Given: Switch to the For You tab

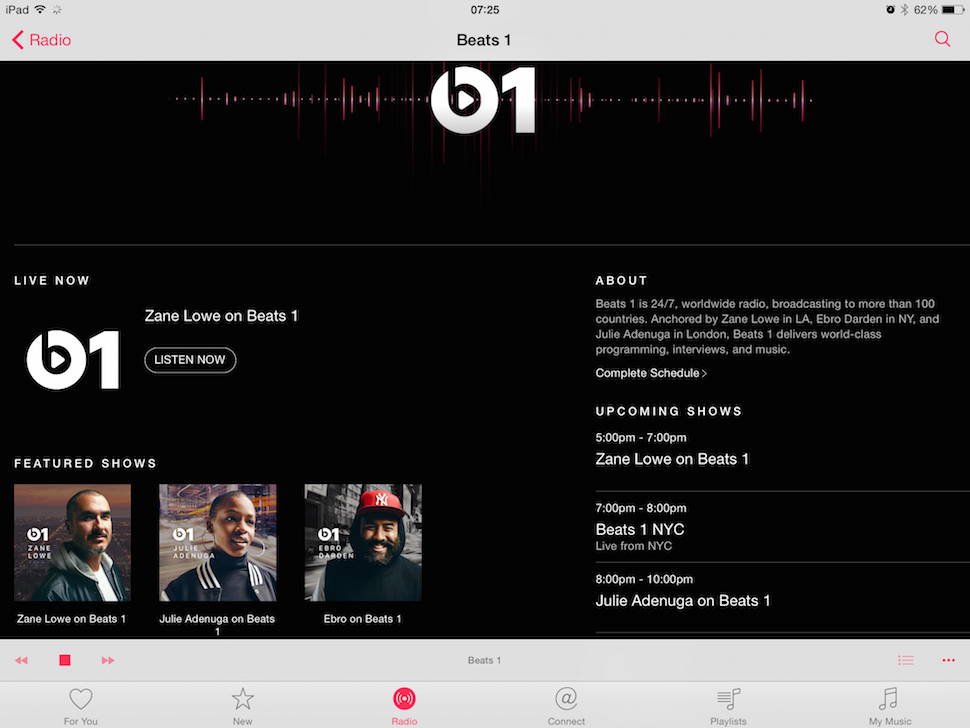Looking at the screenshot, I should (x=80, y=706).
